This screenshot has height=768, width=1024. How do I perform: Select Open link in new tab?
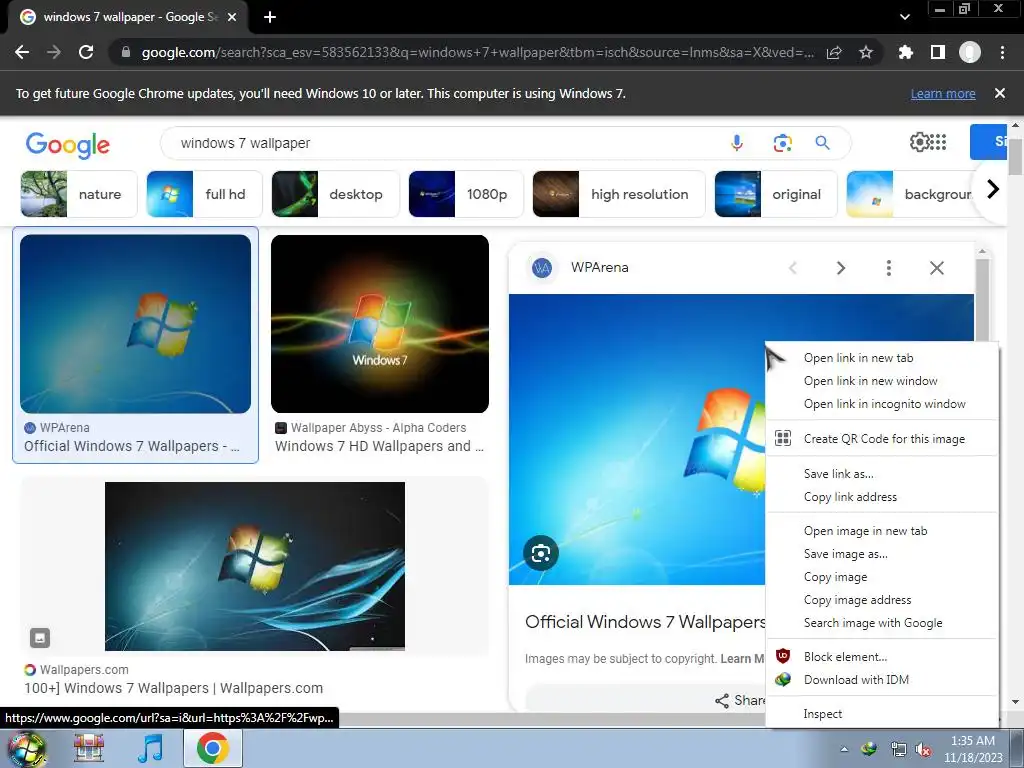(x=882, y=358)
